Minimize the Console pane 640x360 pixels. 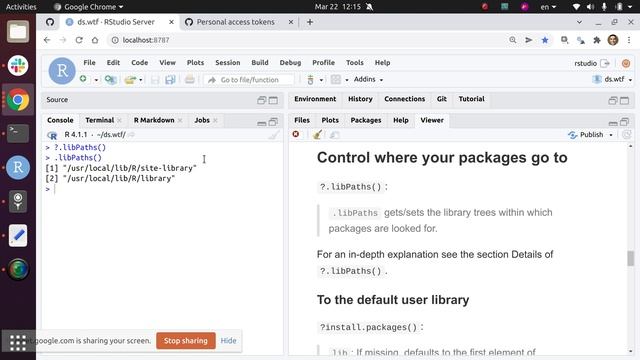point(262,122)
